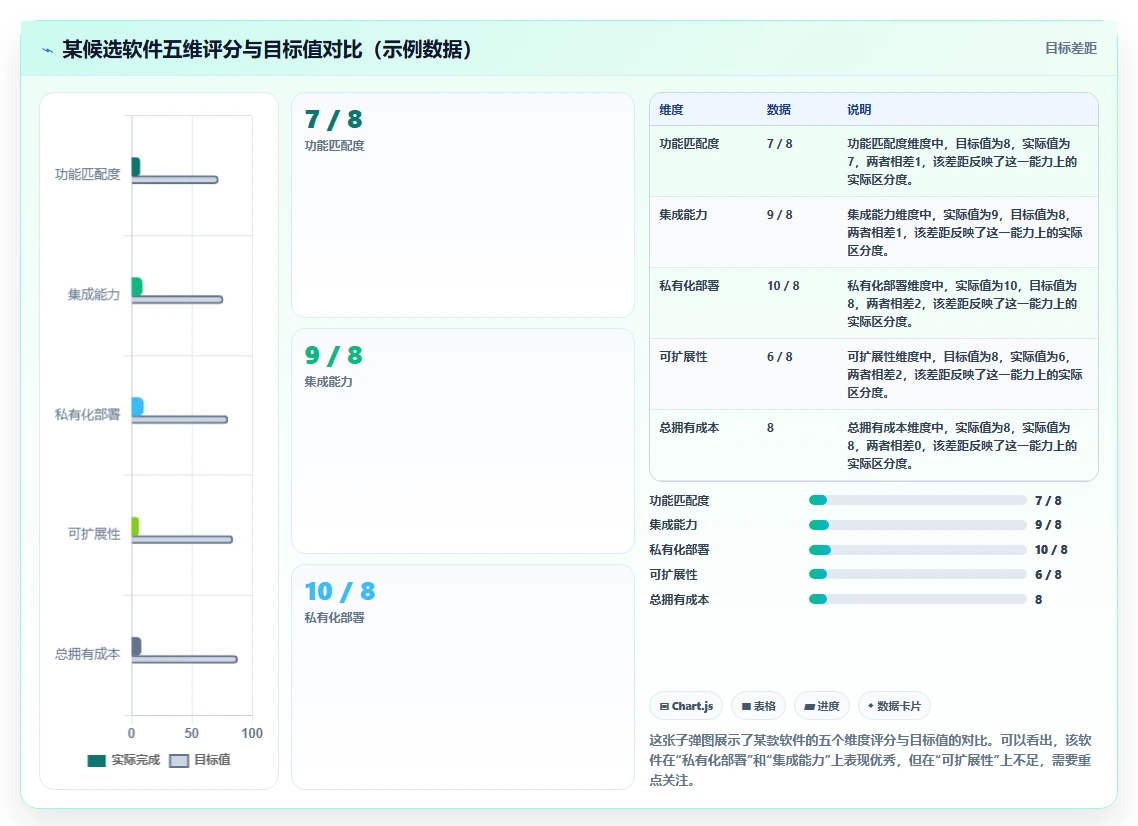Click the 总拥有成本 label beside its progress bar
Image resolution: width=1138 pixels, height=826 pixels.
coord(679,600)
